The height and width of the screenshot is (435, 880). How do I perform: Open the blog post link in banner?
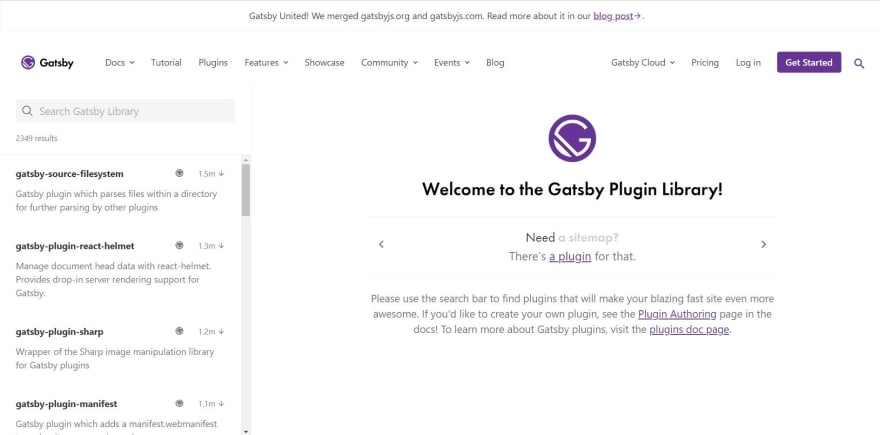pyautogui.click(x=617, y=16)
